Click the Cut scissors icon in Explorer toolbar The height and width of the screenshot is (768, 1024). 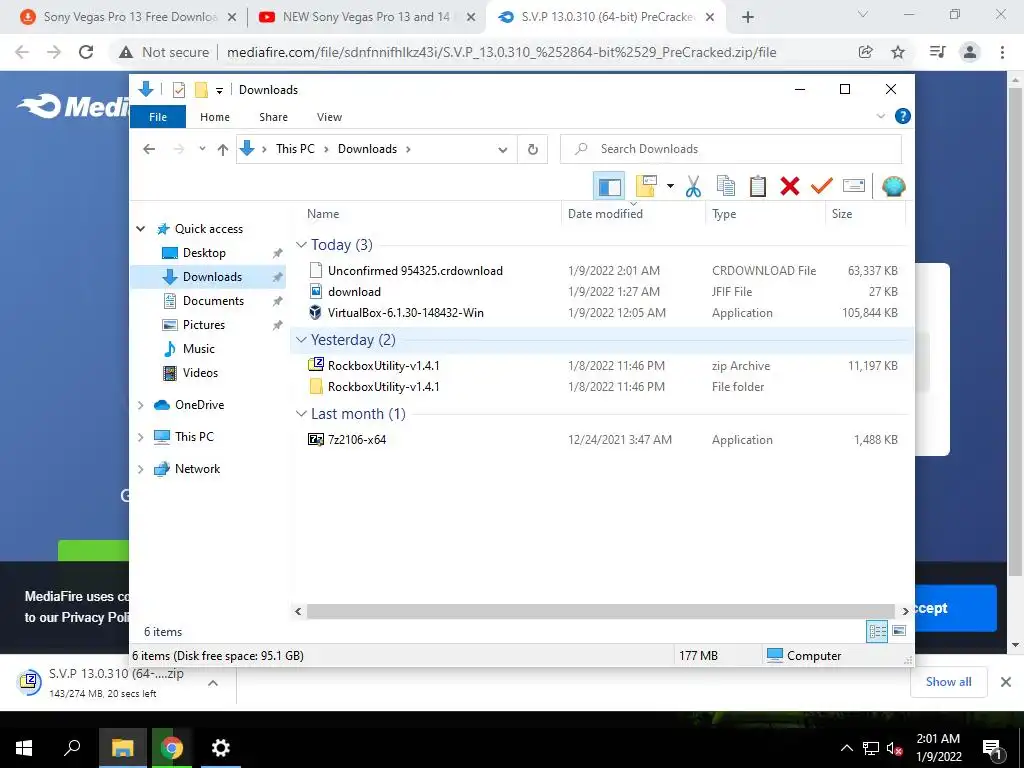(x=693, y=186)
